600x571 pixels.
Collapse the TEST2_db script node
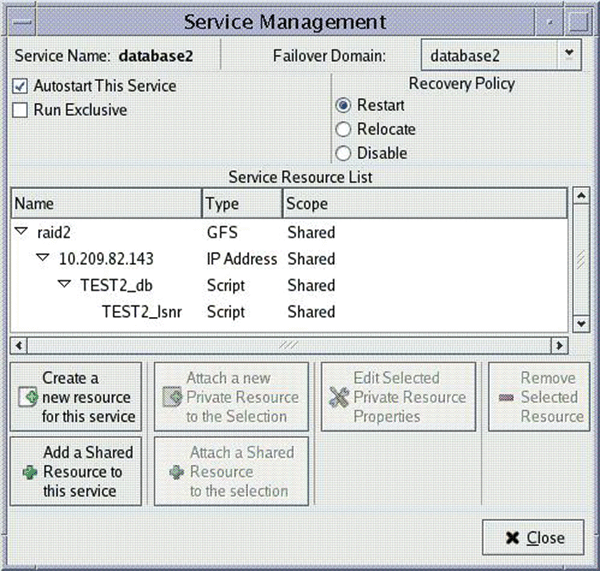point(64,285)
